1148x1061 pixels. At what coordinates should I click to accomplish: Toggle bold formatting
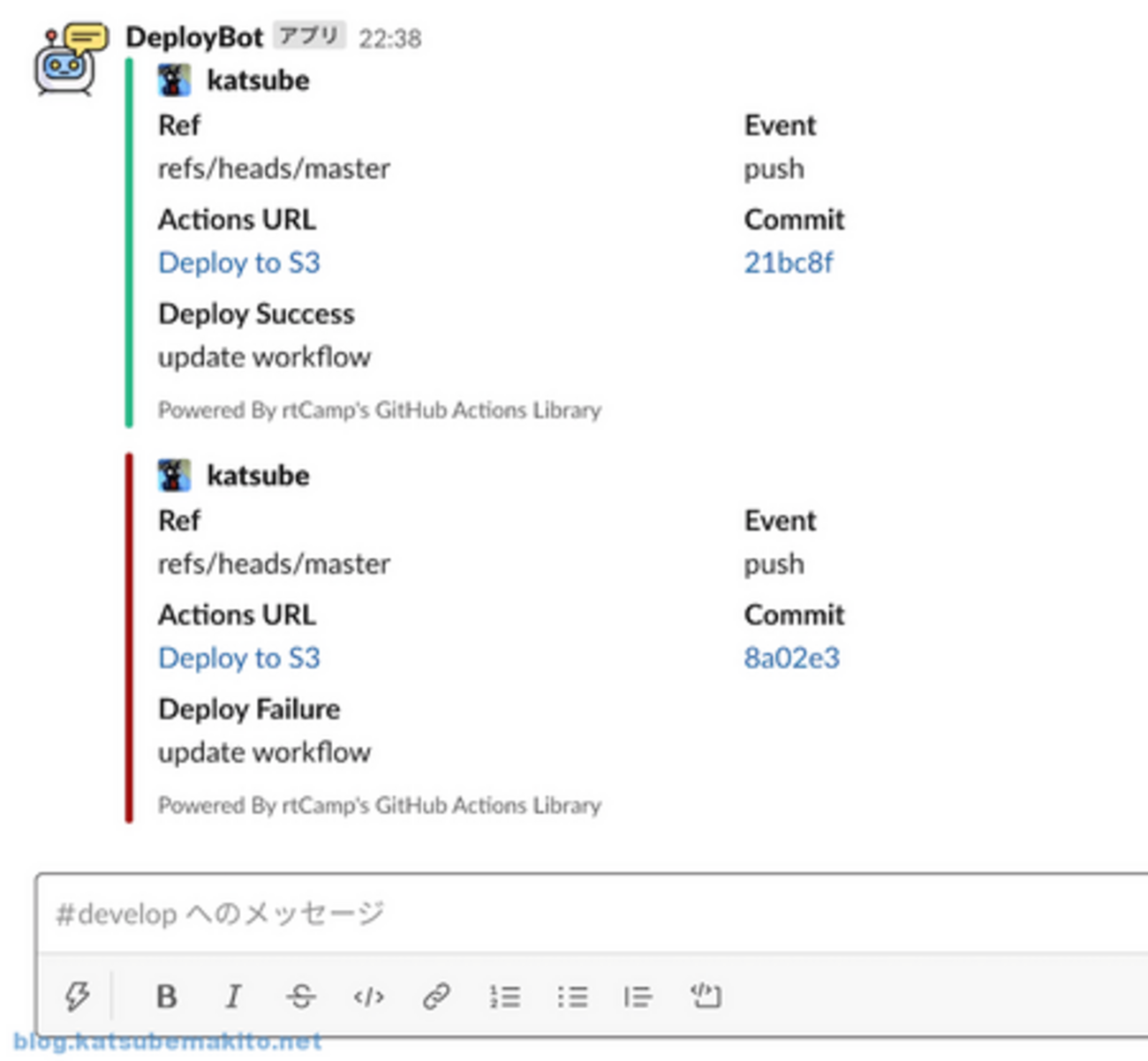coord(166,997)
